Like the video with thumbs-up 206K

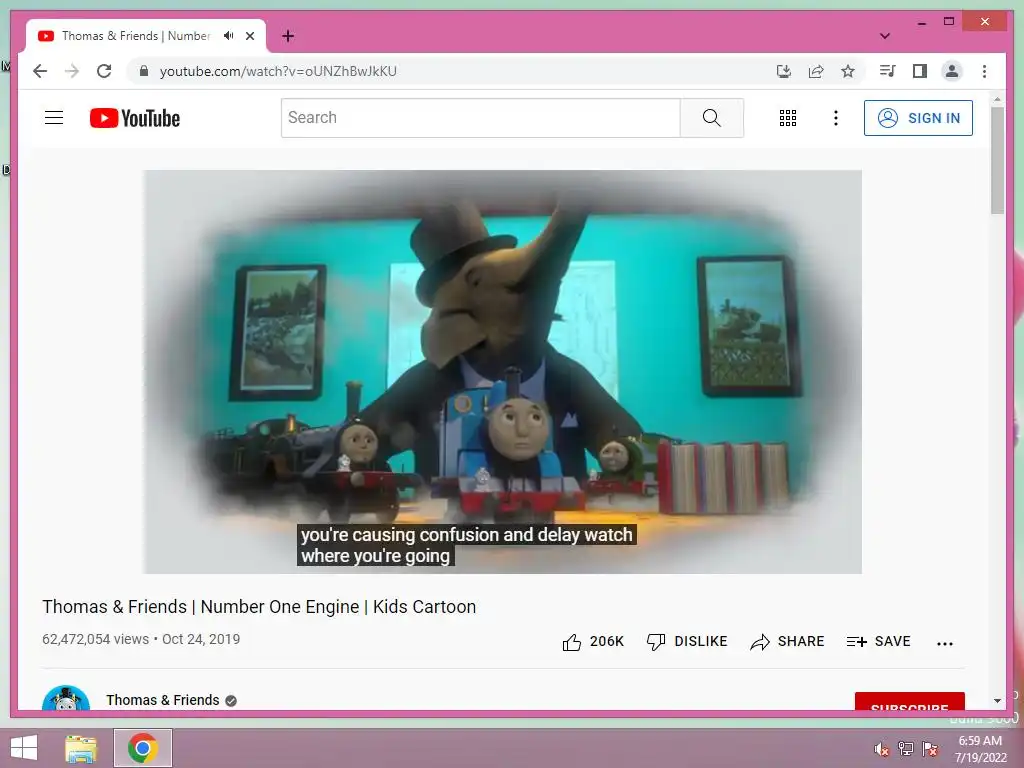593,642
